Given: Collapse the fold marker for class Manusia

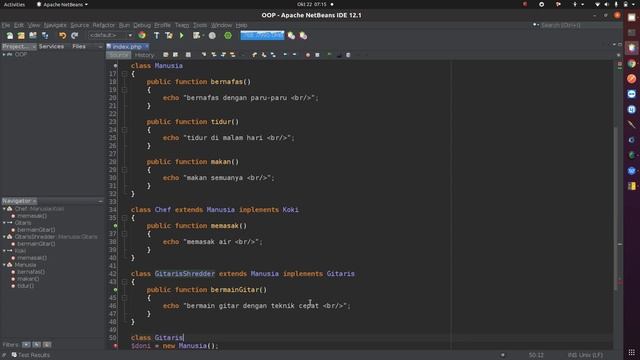Looking at the screenshot, I should point(124,74).
